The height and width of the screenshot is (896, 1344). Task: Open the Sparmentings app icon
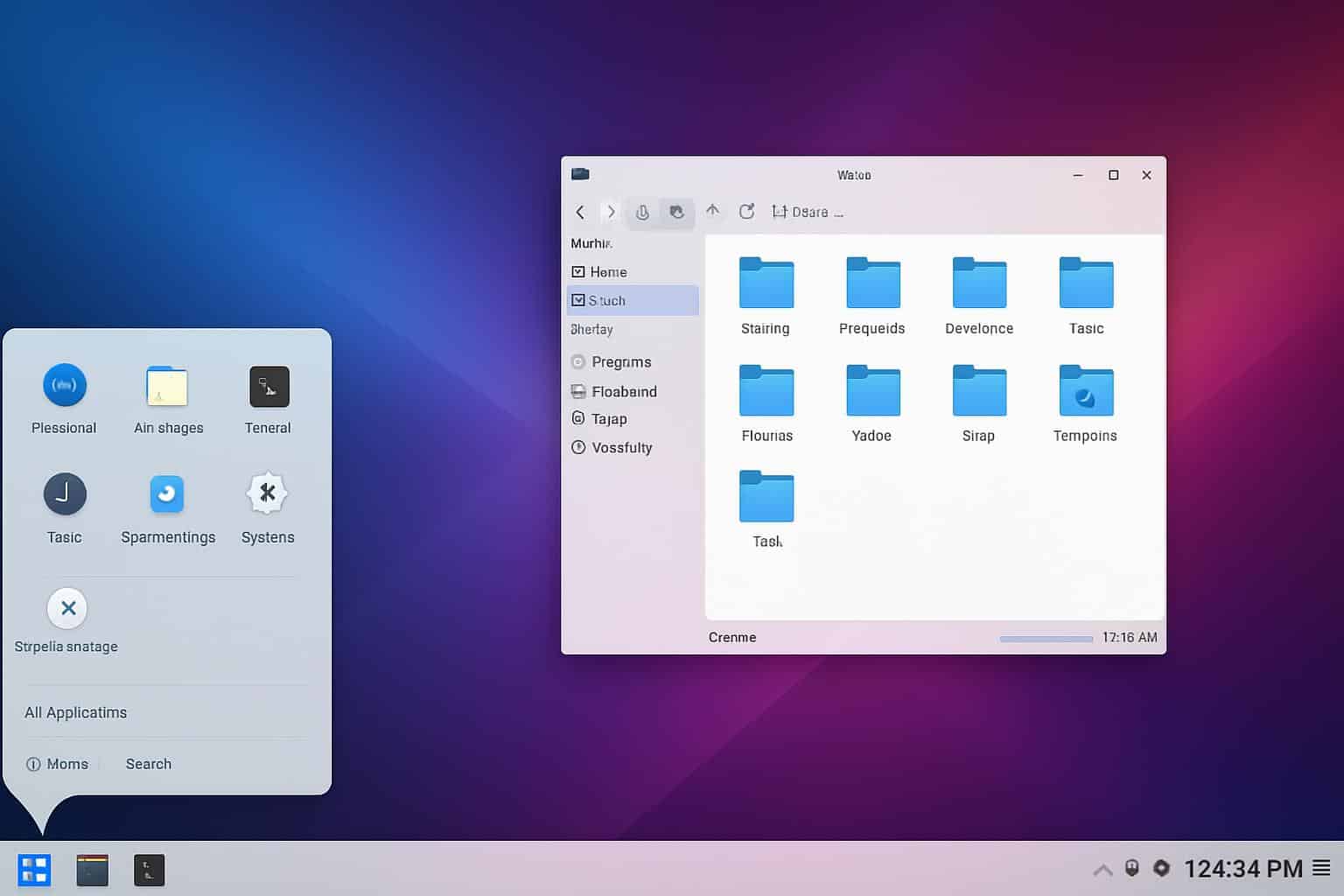(x=167, y=494)
